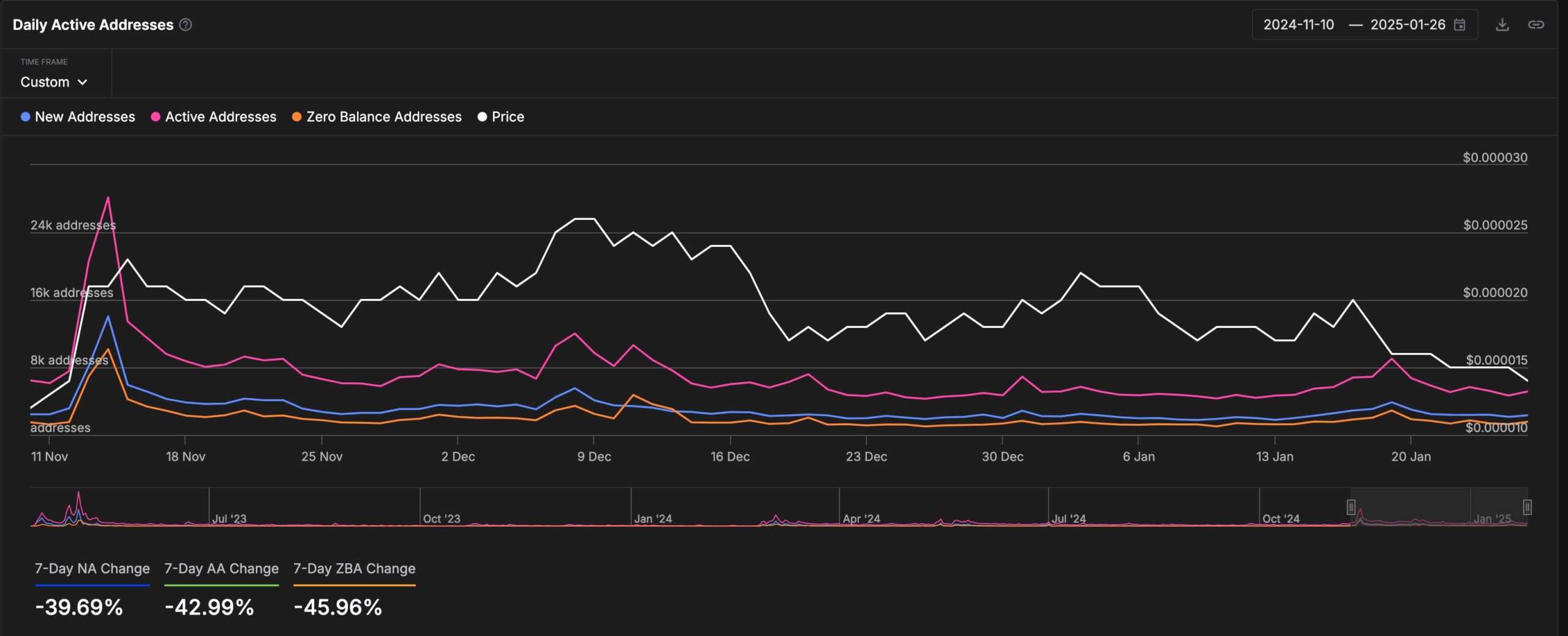Toggle the Zero Balance Addresses legend series
This screenshot has height=636, width=1568.
point(377,116)
